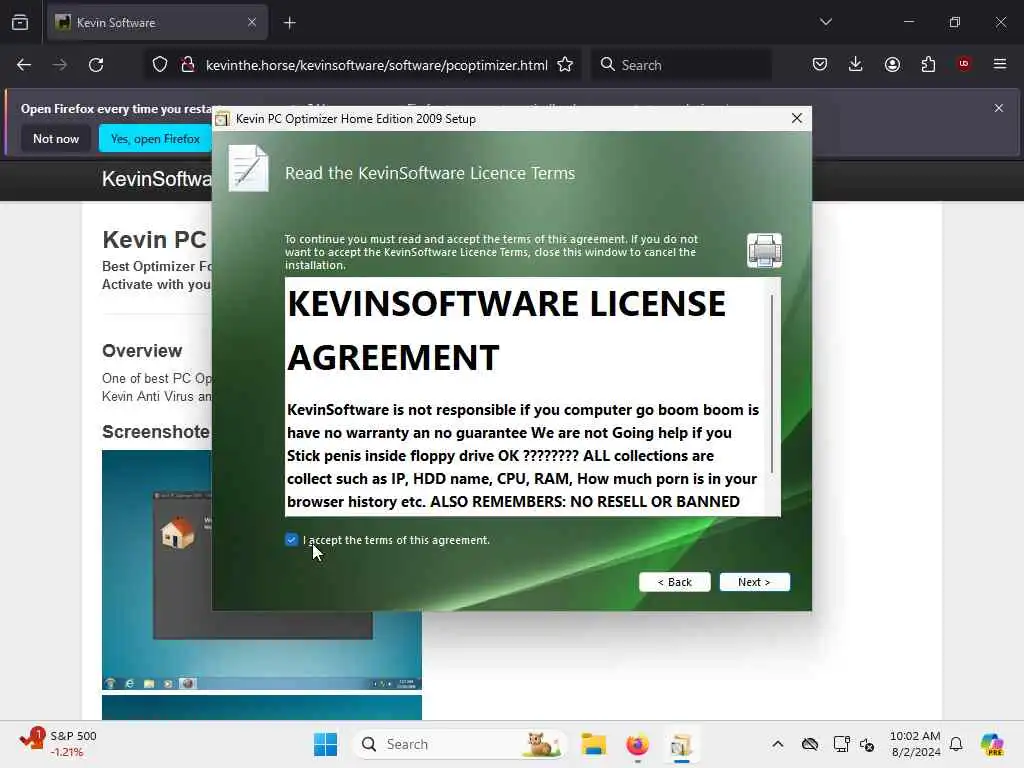Open a new tab with plus button
Viewport: 1024px width, 768px height.
coord(289,23)
